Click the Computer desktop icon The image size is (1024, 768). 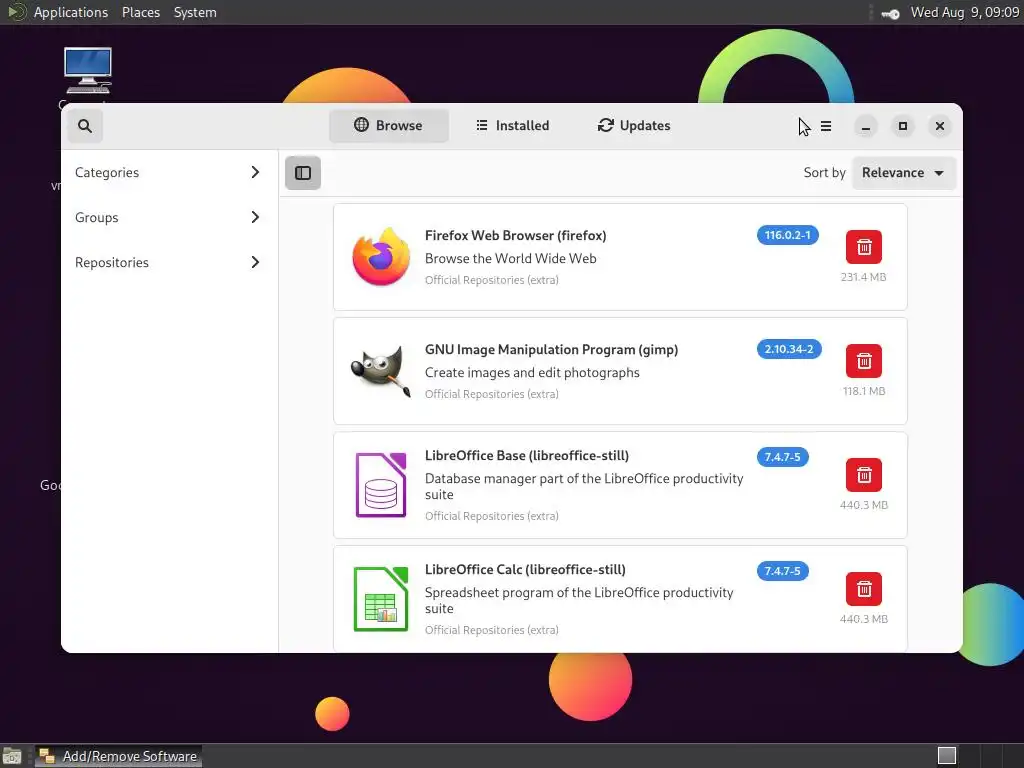tap(88, 71)
